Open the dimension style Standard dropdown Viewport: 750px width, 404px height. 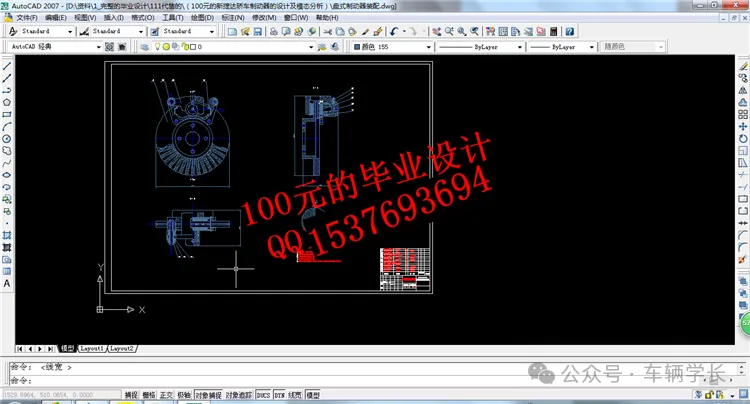pos(141,32)
